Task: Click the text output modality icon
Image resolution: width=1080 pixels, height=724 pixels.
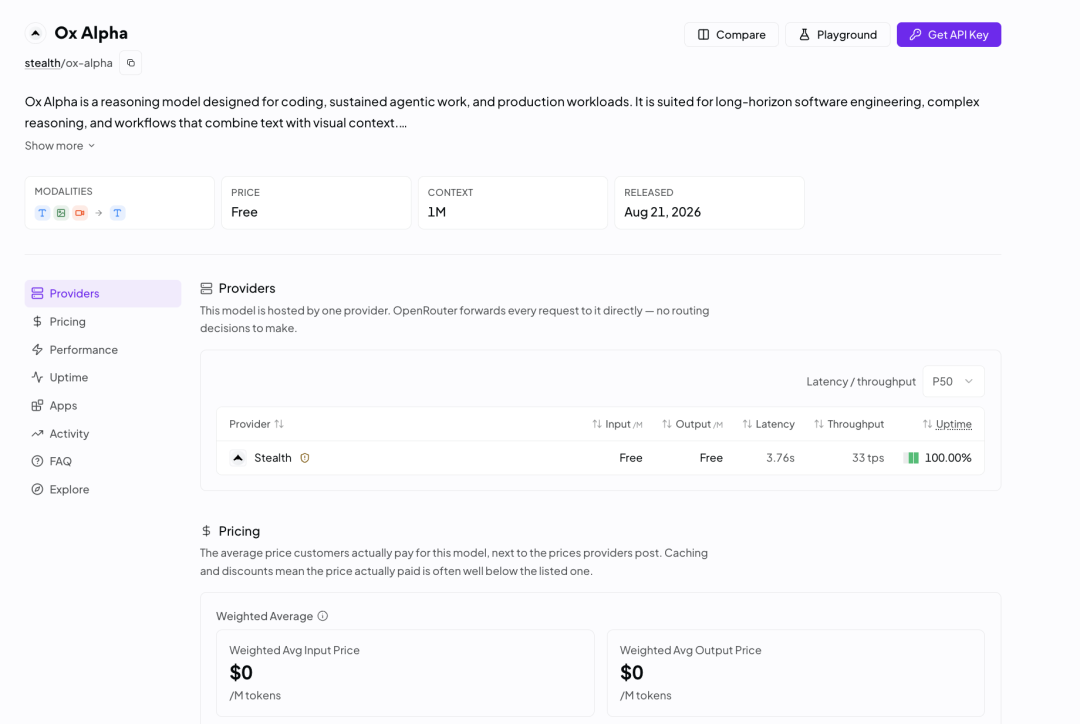Action: pos(118,213)
